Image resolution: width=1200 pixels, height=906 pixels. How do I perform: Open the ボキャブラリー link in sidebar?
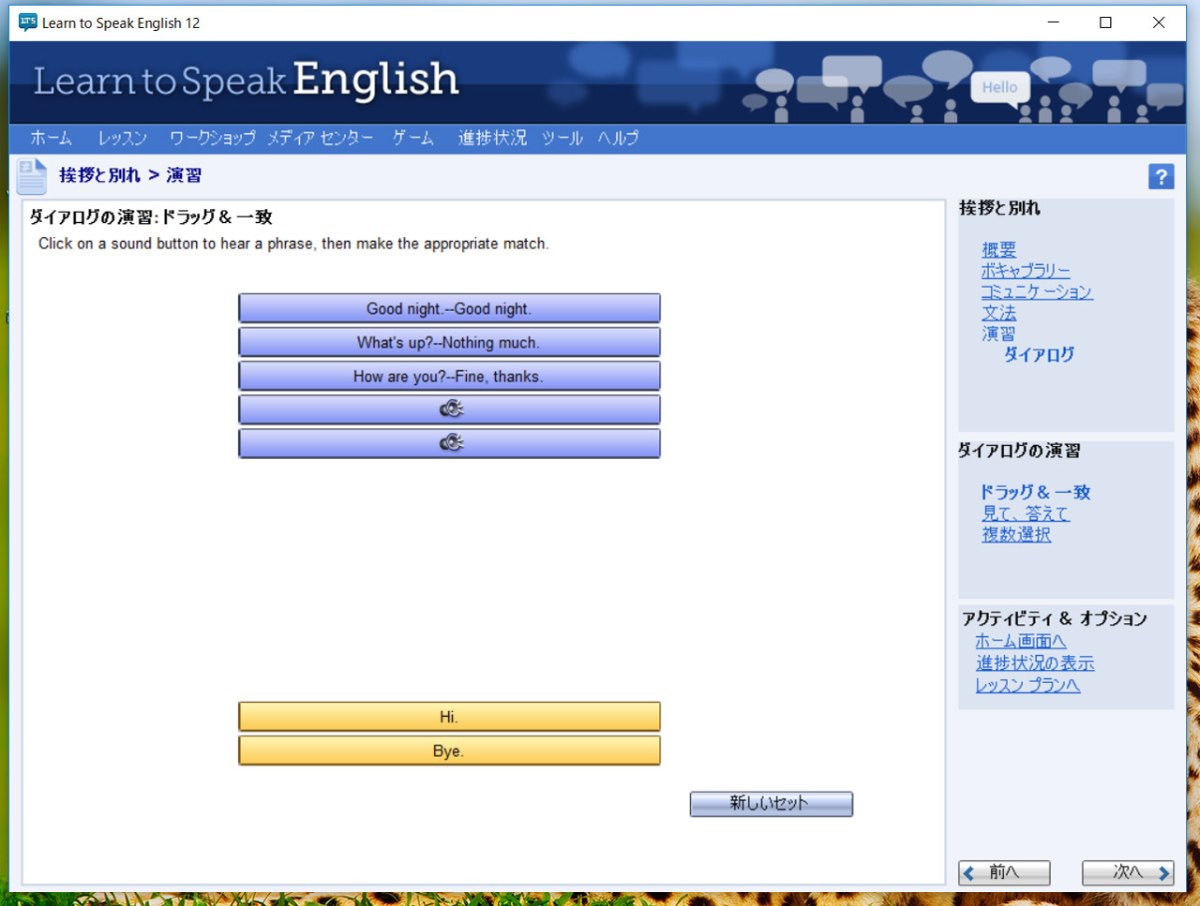pos(1025,271)
